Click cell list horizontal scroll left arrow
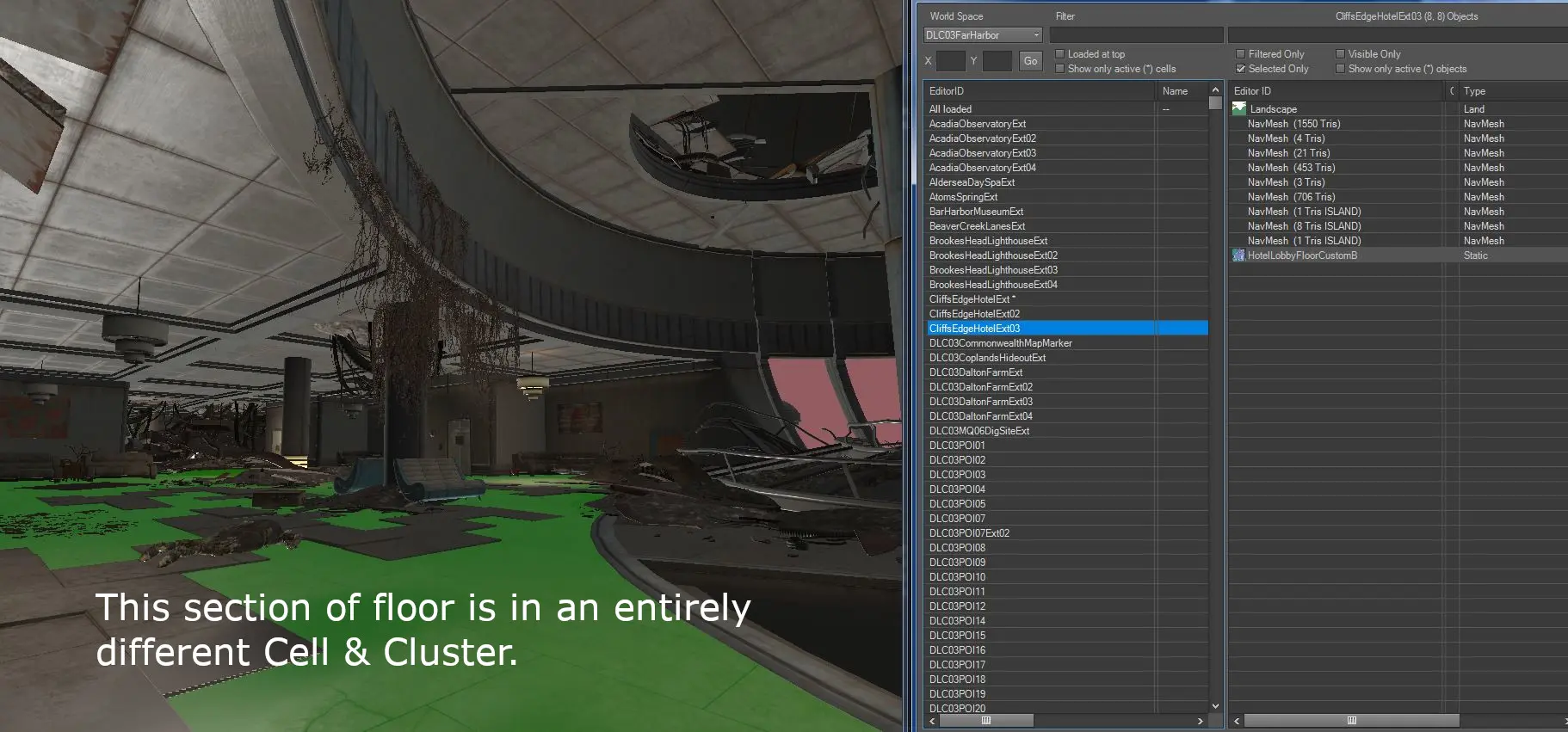The width and height of the screenshot is (1568, 732). click(x=931, y=721)
